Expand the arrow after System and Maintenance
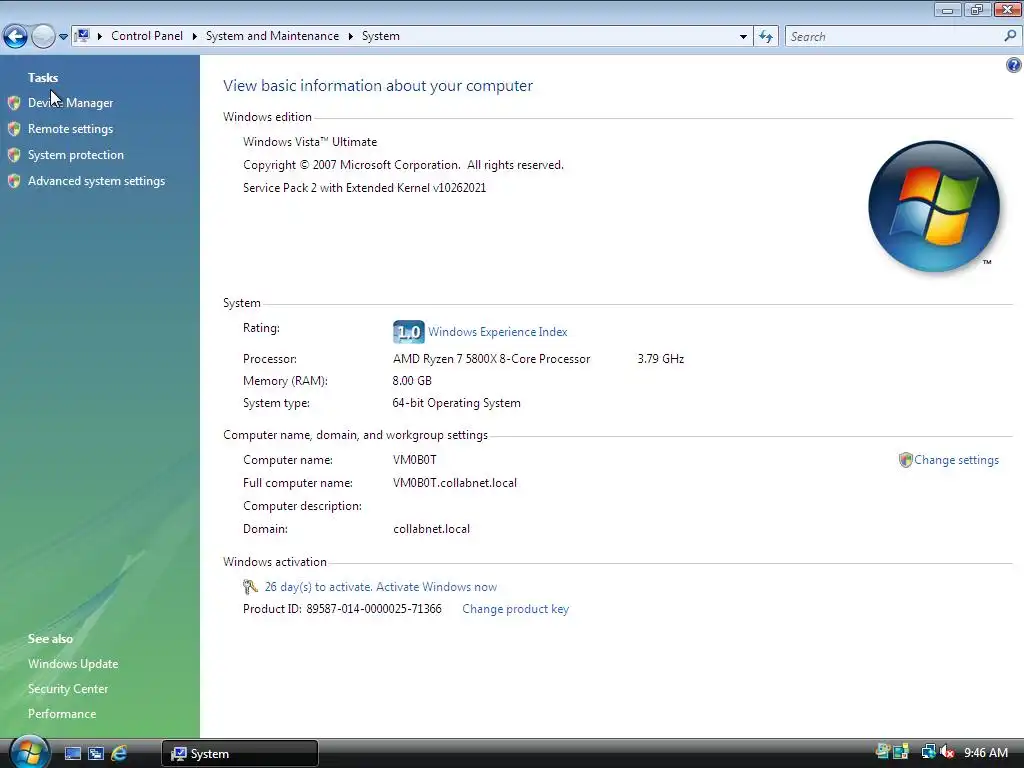 coord(351,37)
